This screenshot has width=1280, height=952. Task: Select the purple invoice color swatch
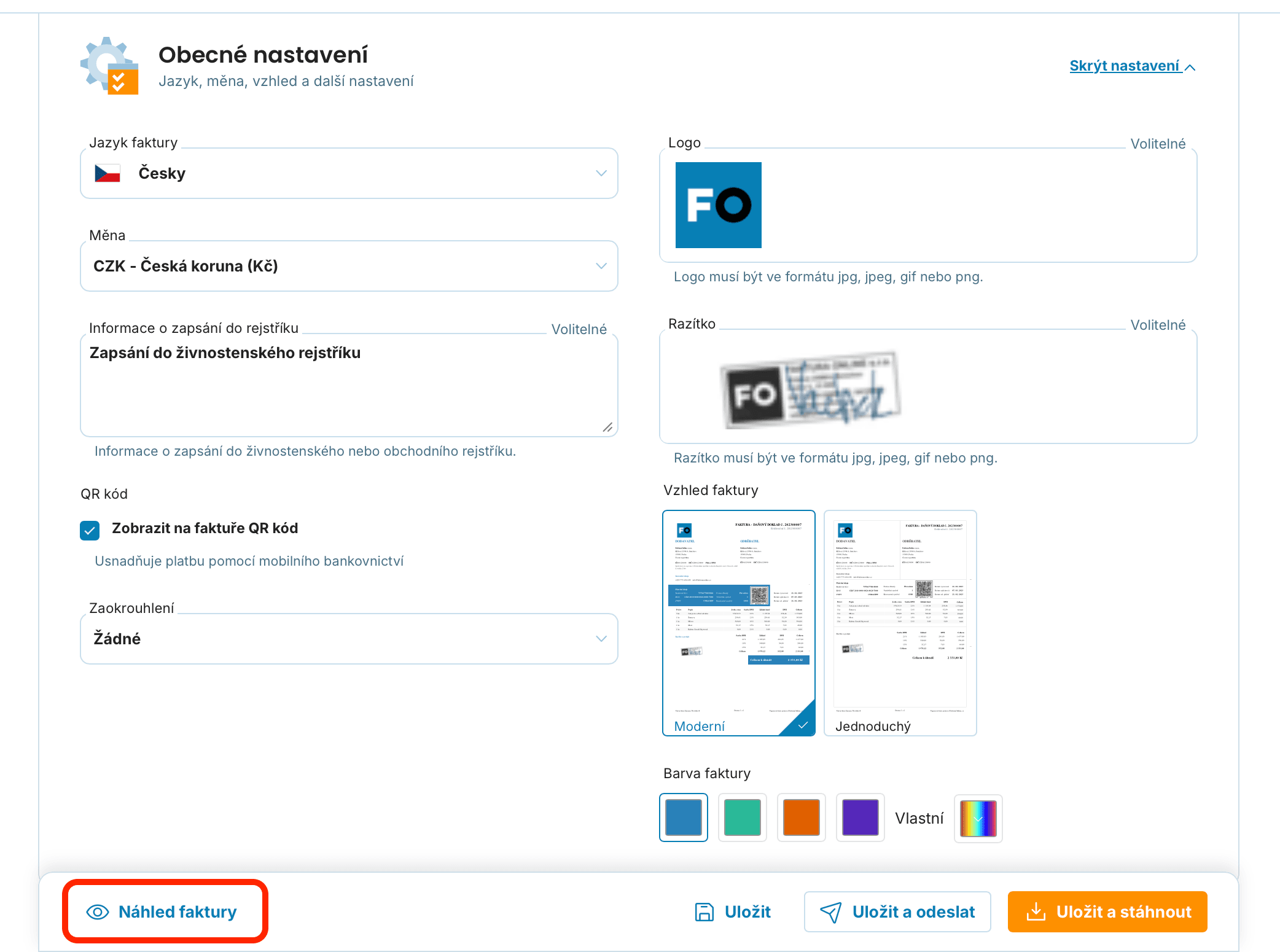point(860,817)
